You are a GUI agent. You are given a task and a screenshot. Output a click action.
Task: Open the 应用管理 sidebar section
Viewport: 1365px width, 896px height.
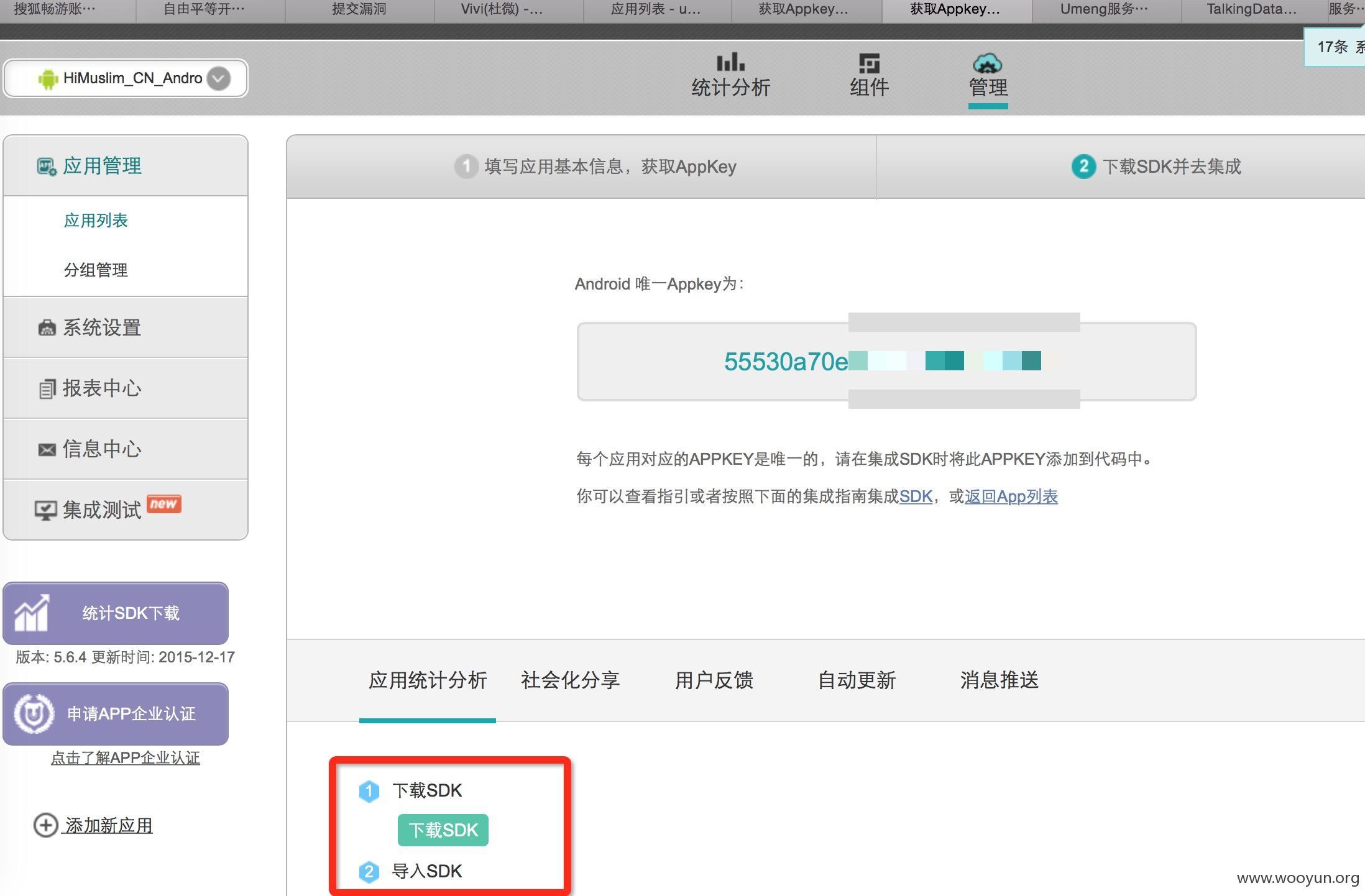tap(126, 166)
